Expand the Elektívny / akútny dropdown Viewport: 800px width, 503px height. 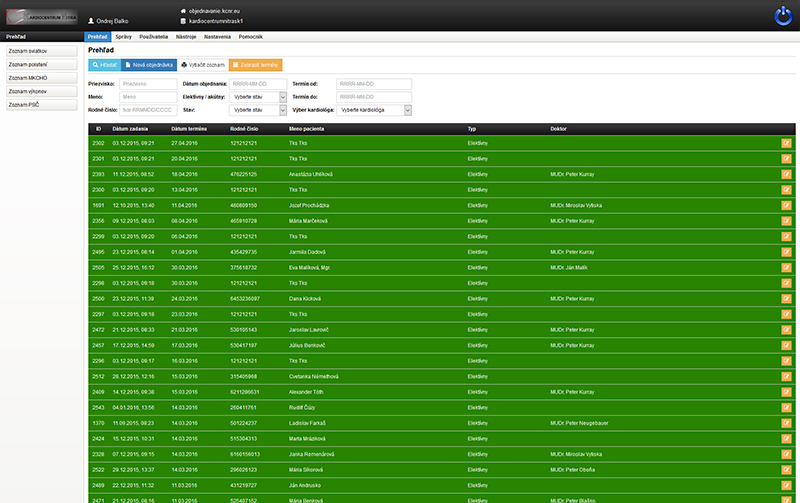[x=258, y=97]
